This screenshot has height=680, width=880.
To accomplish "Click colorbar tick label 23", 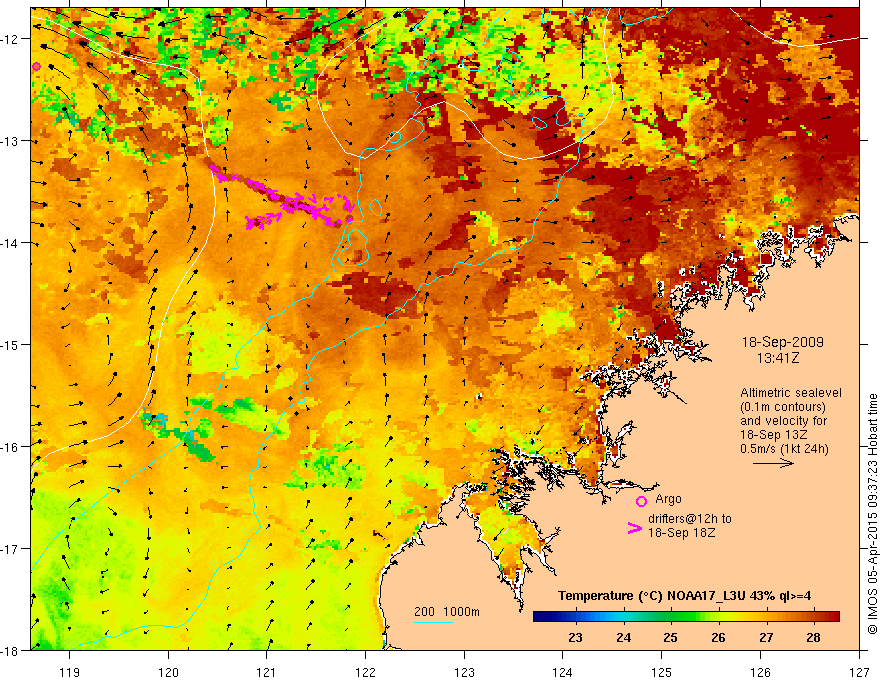I will (x=575, y=637).
